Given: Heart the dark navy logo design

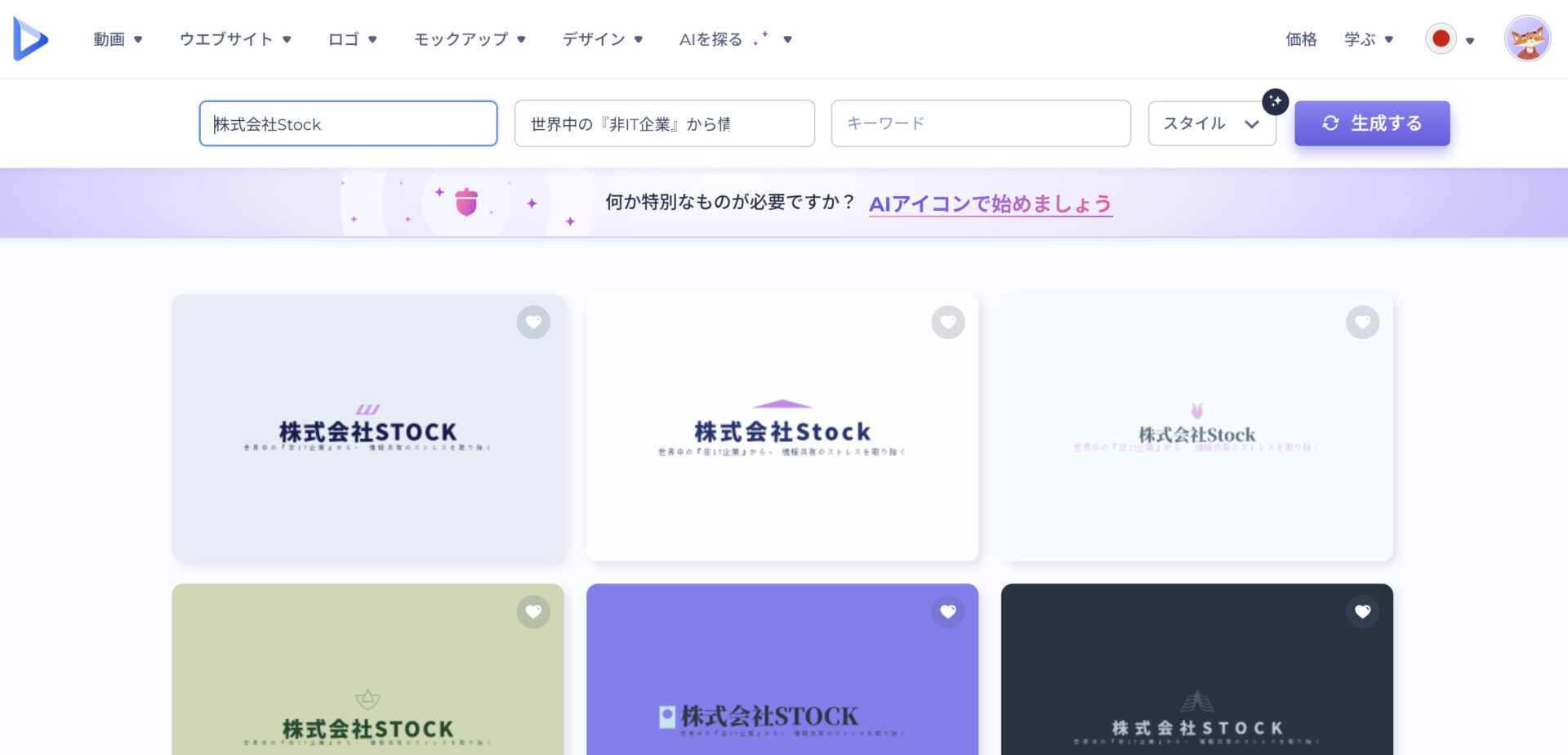Looking at the screenshot, I should click(x=1362, y=612).
